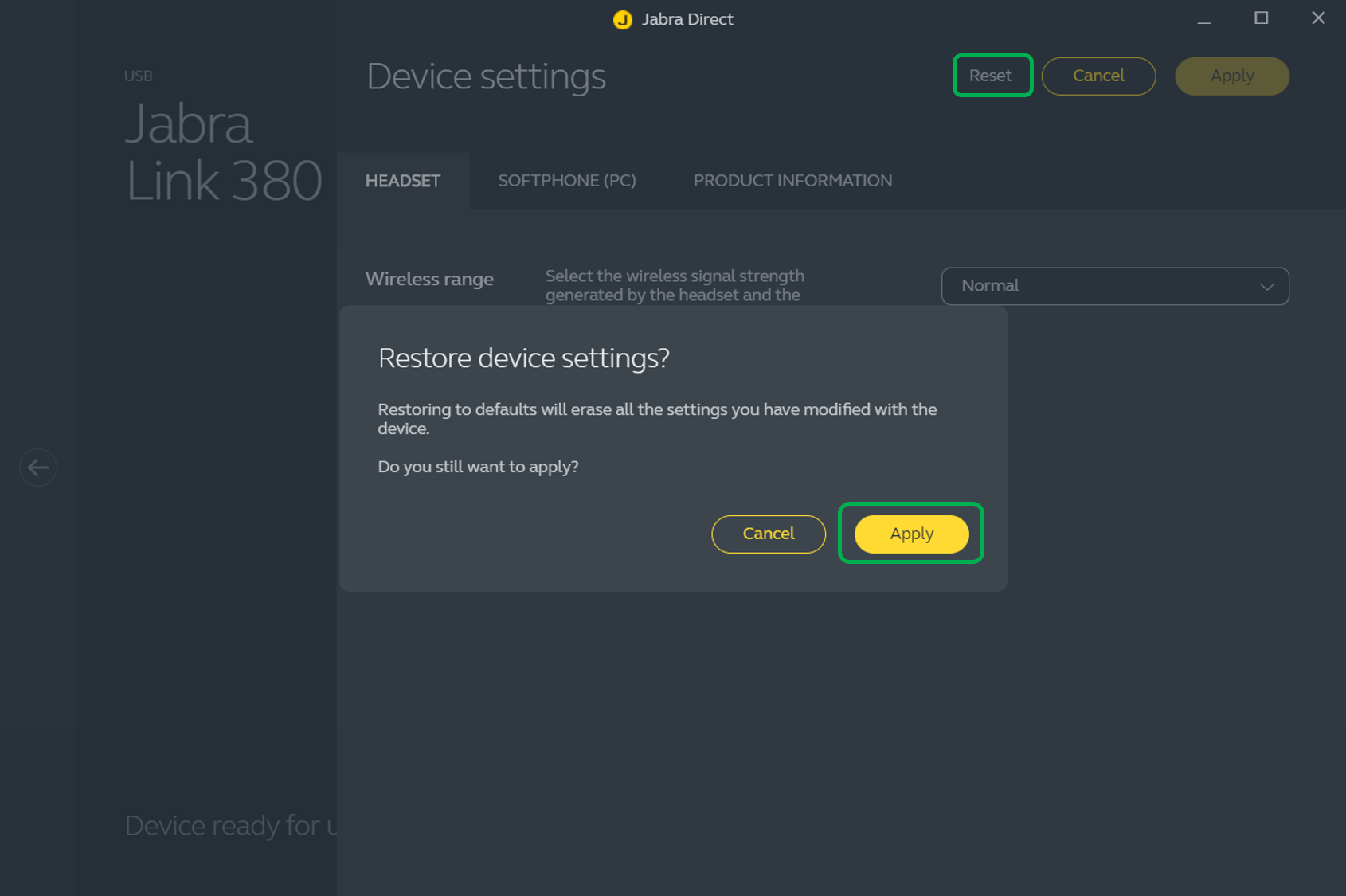Maximize the Jabra Direct window
1346x896 pixels.
coord(1261,18)
